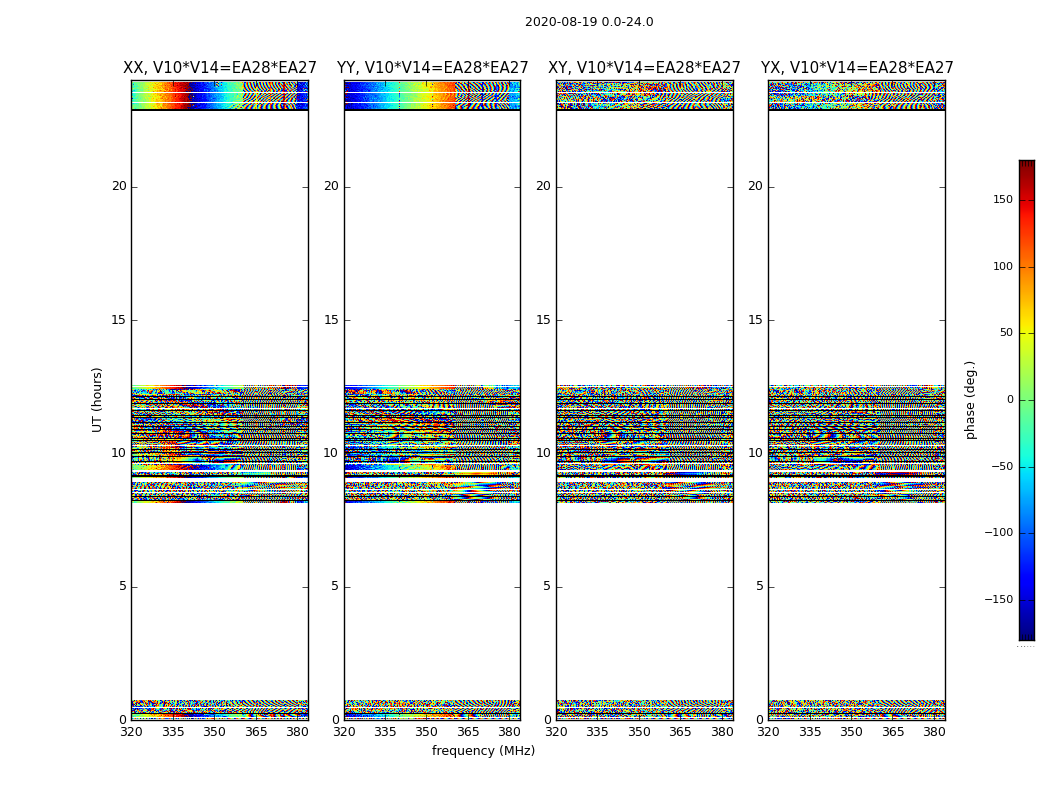This screenshot has width=1050, height=800.
Task: Click the 365 tick under XY panel
Action: click(680, 732)
